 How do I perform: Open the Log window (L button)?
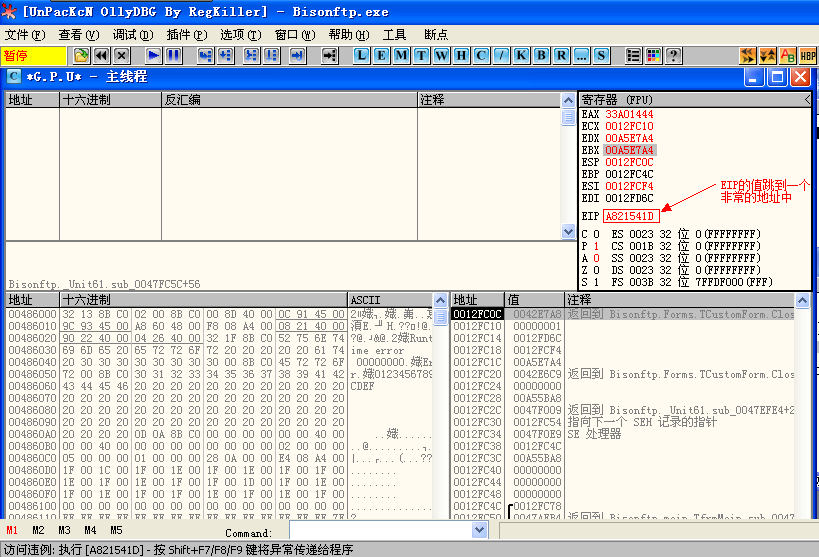click(361, 55)
